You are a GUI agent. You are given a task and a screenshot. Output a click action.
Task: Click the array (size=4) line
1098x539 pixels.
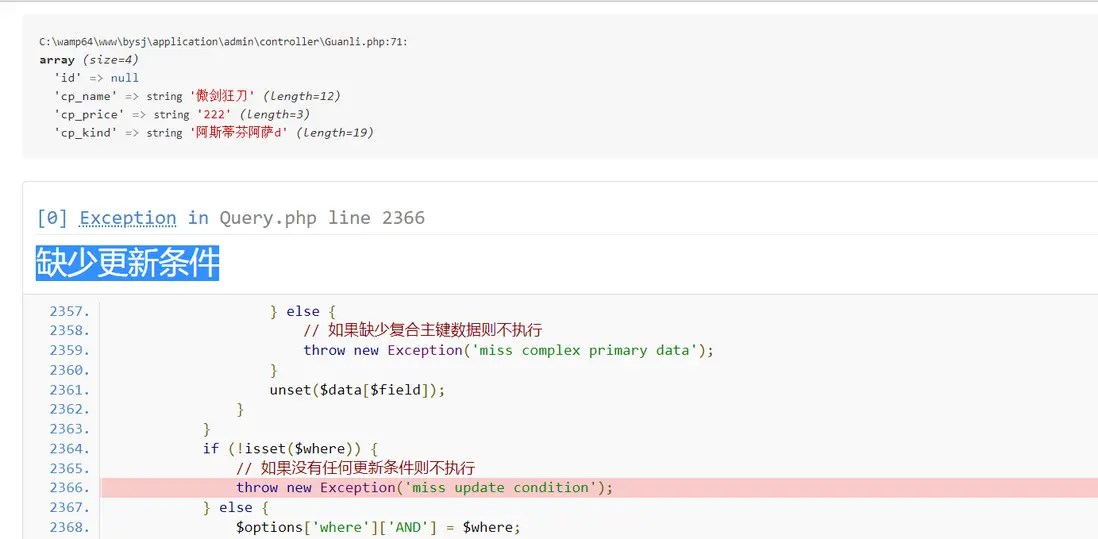coord(89,60)
